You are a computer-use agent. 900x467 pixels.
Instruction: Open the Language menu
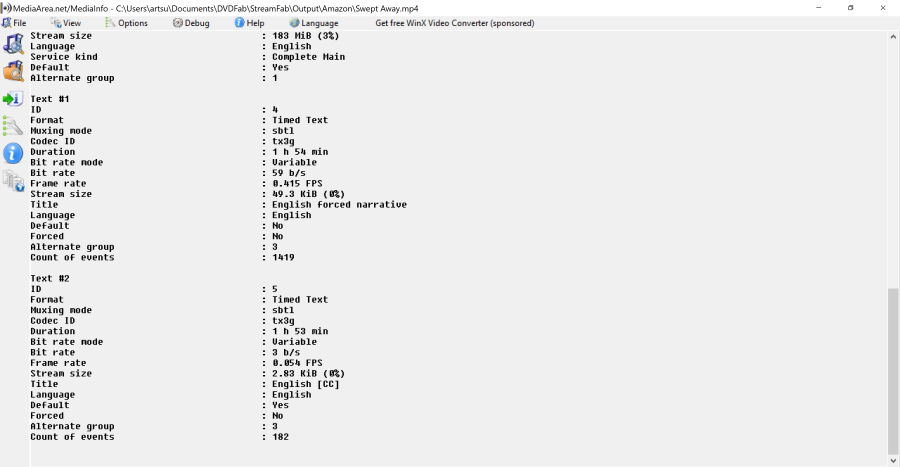click(x=314, y=23)
